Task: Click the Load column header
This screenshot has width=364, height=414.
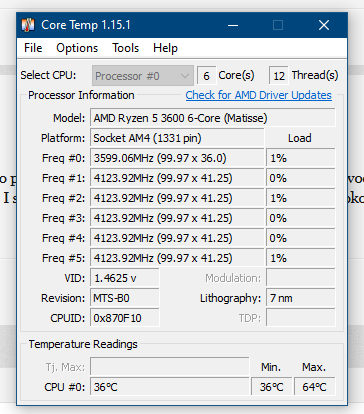Action: pos(300,138)
